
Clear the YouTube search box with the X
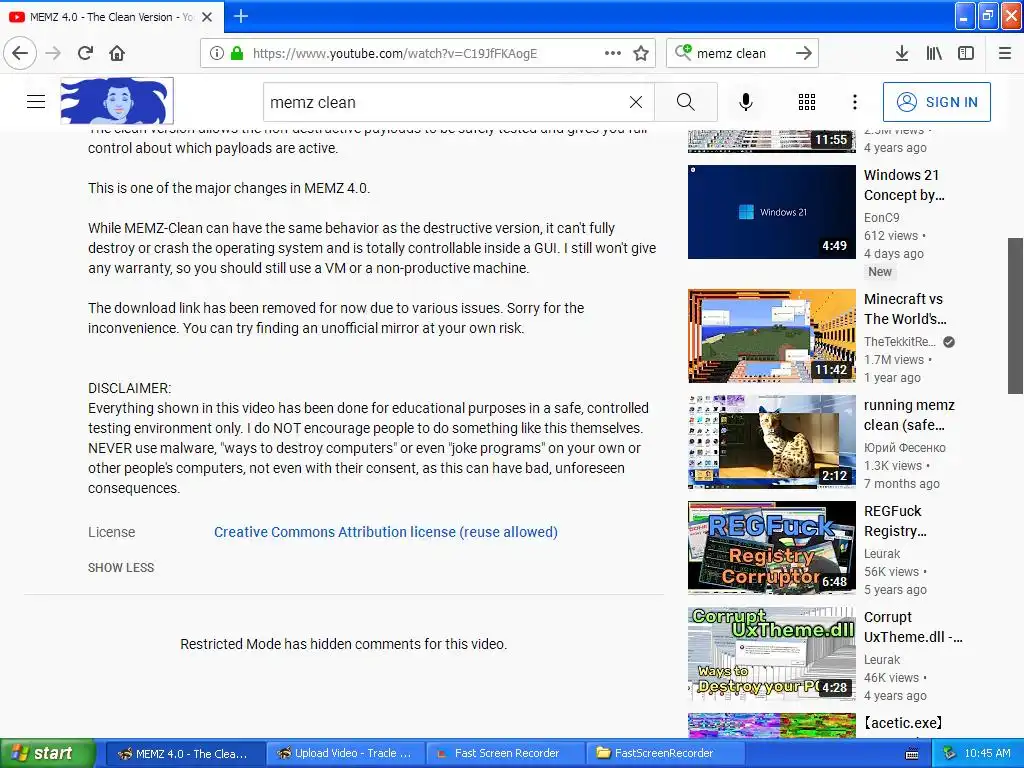(x=635, y=102)
